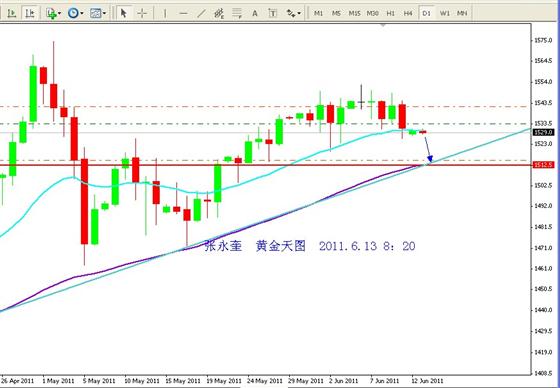Choose the equidistant channel tool

(219, 14)
